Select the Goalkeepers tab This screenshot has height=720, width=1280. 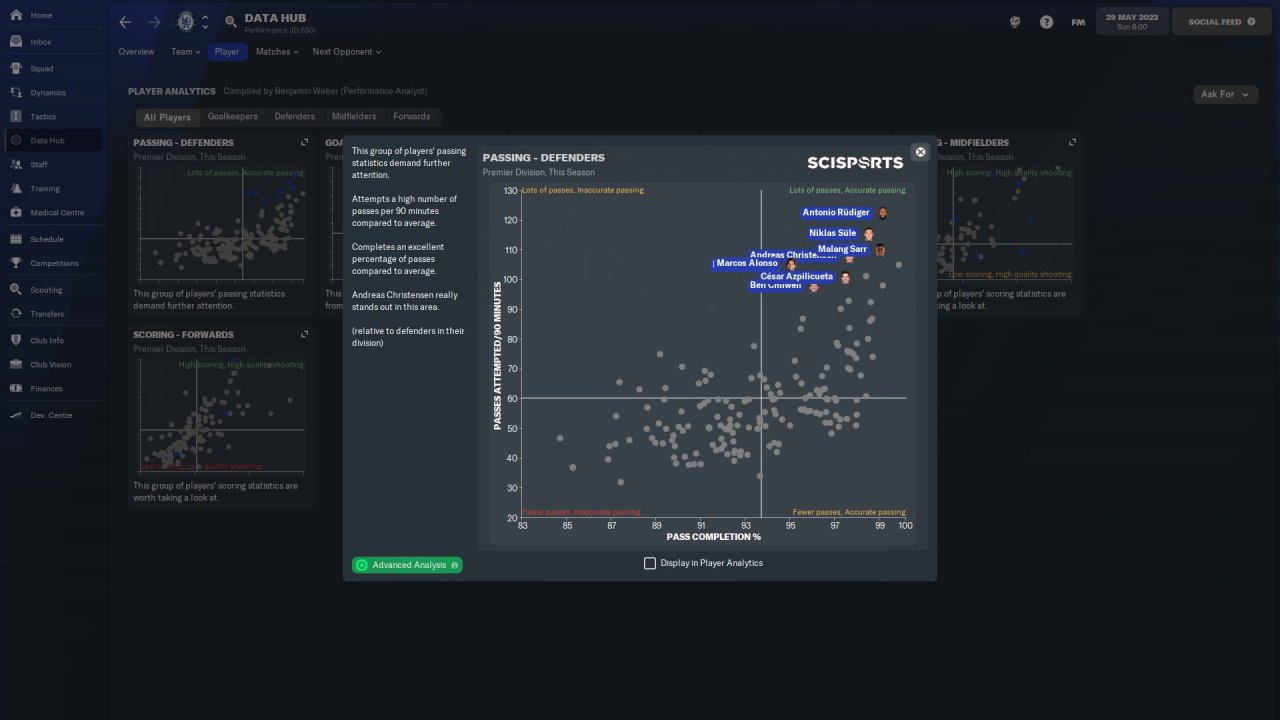pos(232,117)
